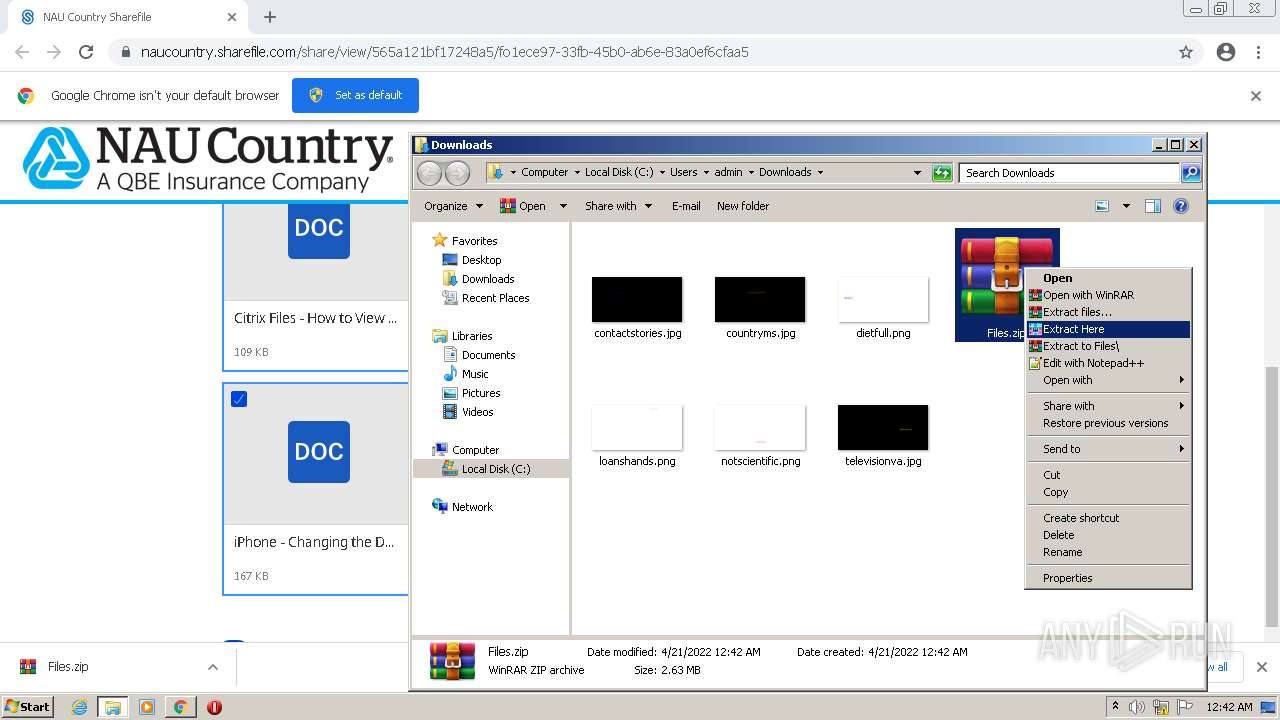Select Cut in the context menu
1280x720 pixels.
pos(1108,475)
